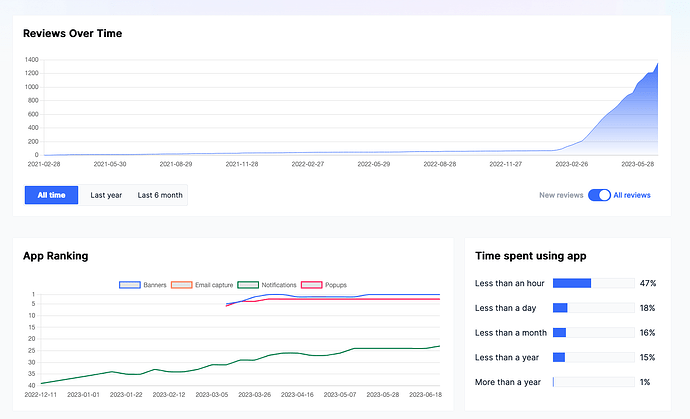690x419 pixels.
Task: Select the All time range button
Action: pos(51,195)
